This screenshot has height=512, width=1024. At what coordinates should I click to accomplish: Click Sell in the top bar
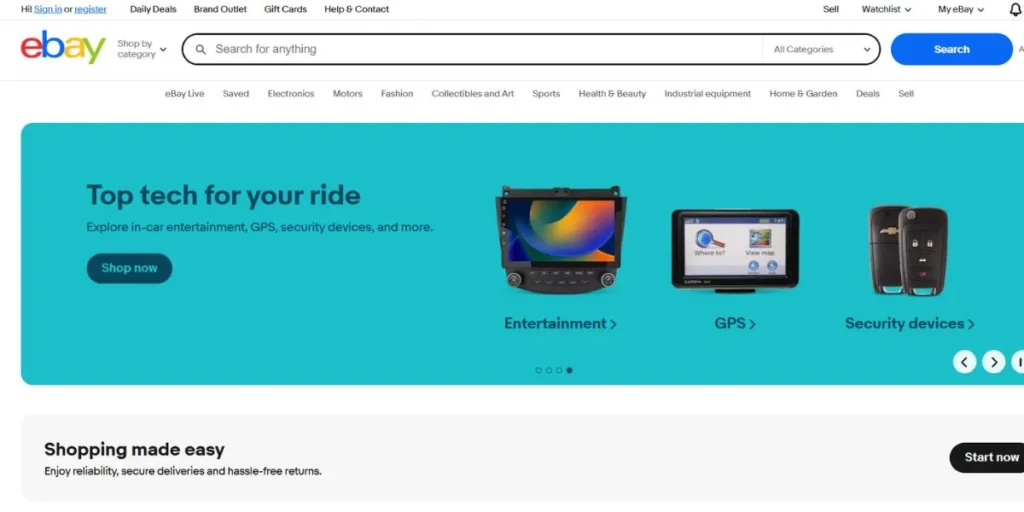coord(831,9)
